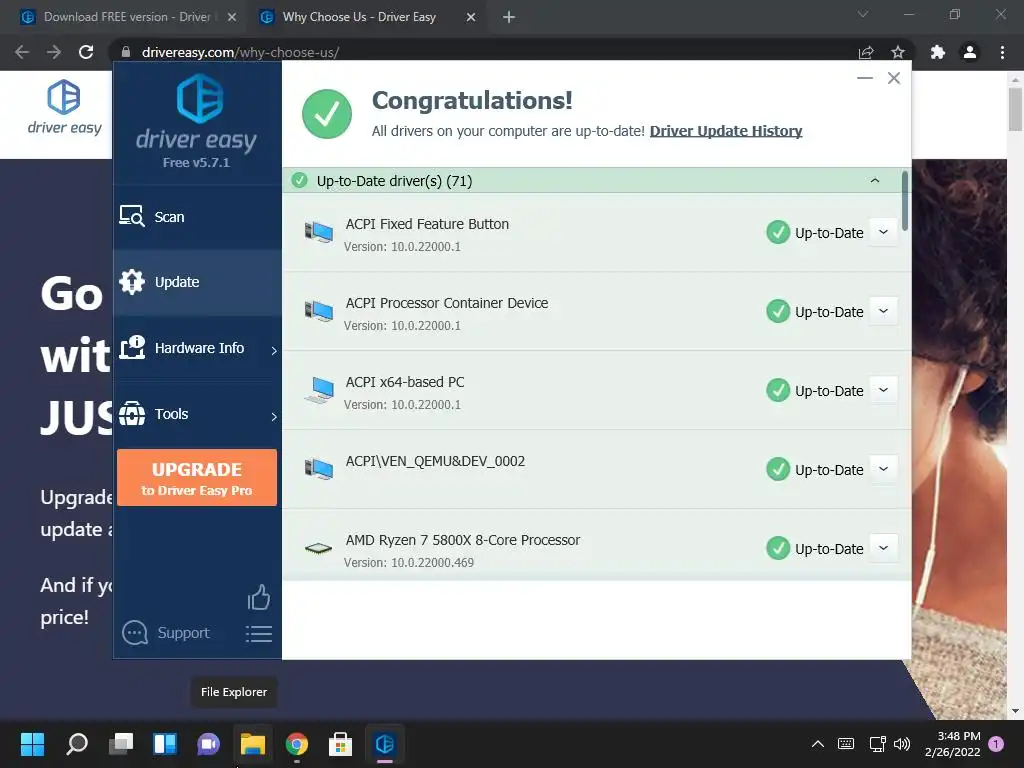The image size is (1024, 768).
Task: Select Update in Driver Easy sidebar
Action: (x=197, y=282)
